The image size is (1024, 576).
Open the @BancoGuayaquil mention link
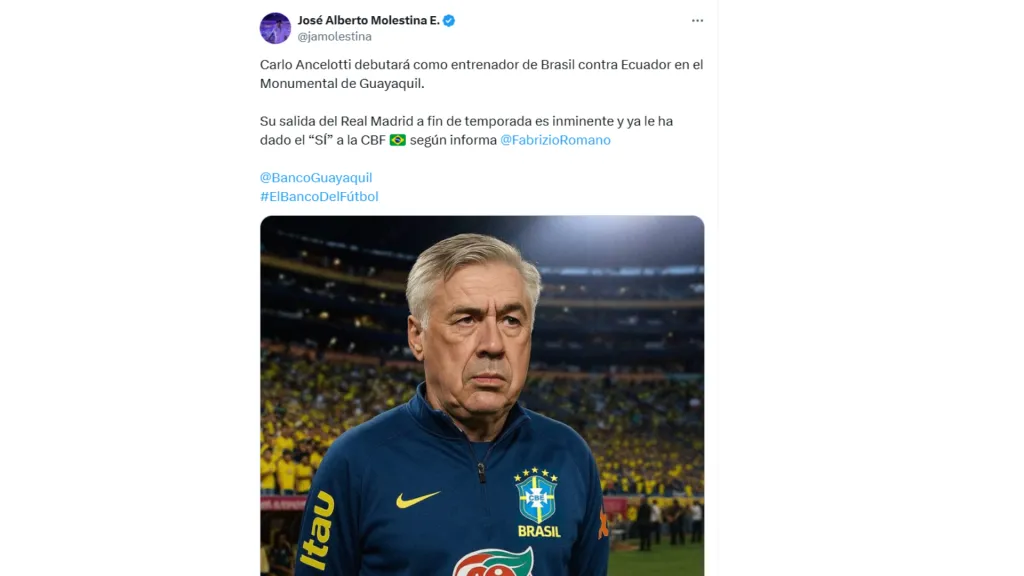[x=315, y=178]
